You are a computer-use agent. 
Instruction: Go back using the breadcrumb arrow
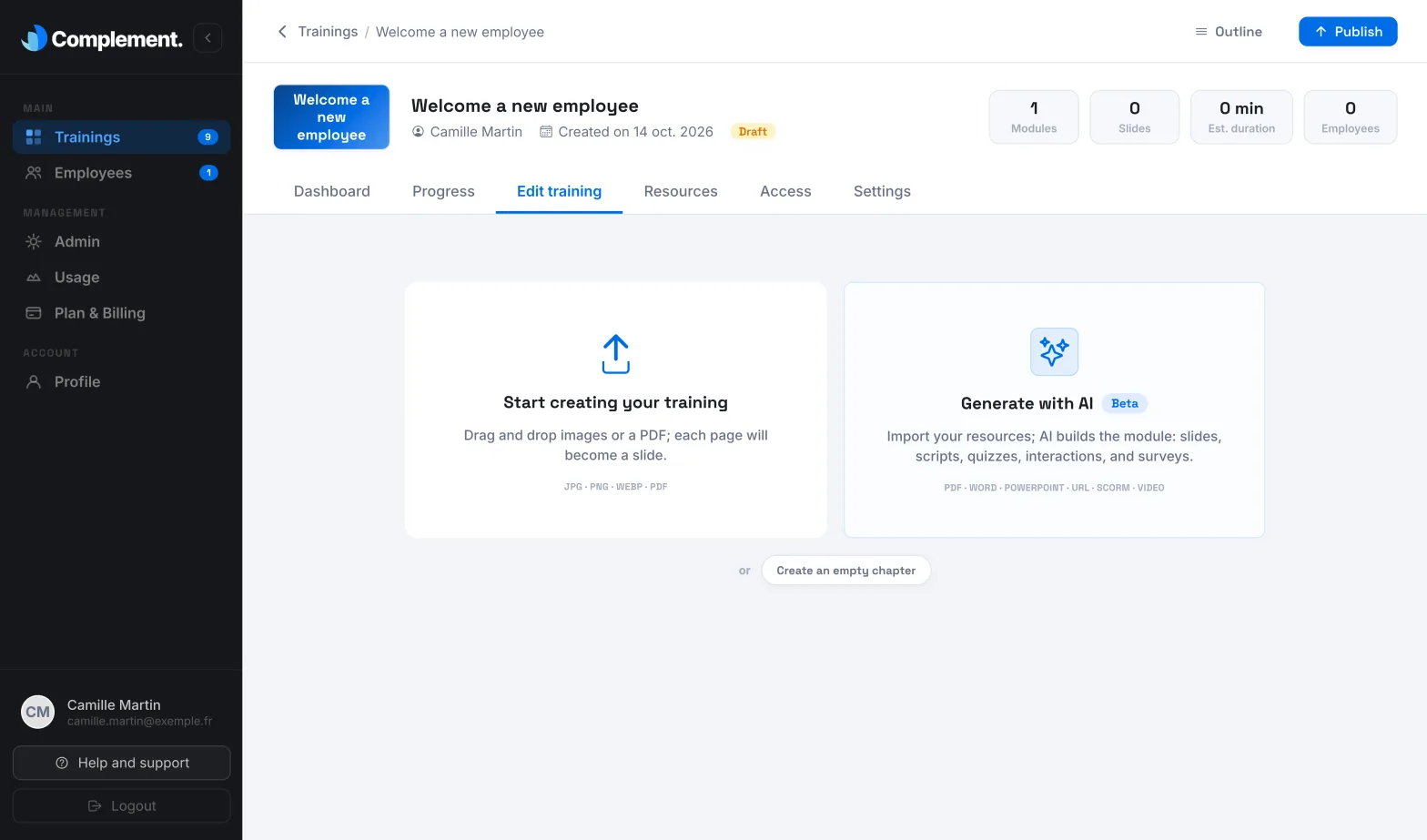(x=282, y=32)
